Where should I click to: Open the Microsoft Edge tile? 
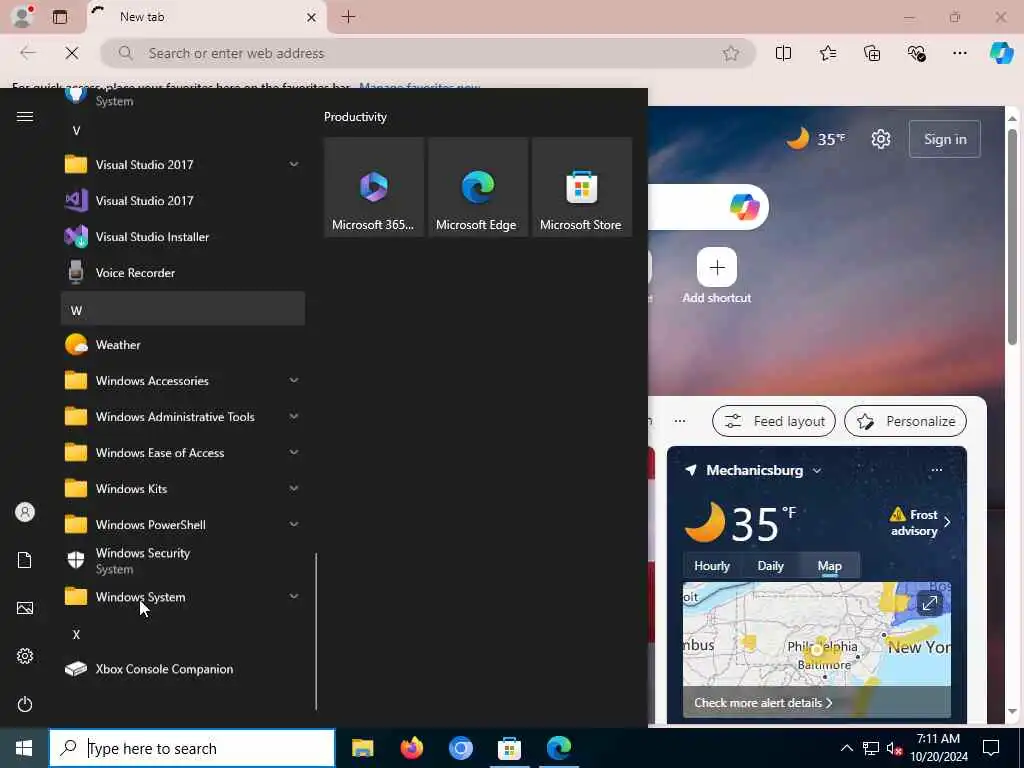point(477,187)
